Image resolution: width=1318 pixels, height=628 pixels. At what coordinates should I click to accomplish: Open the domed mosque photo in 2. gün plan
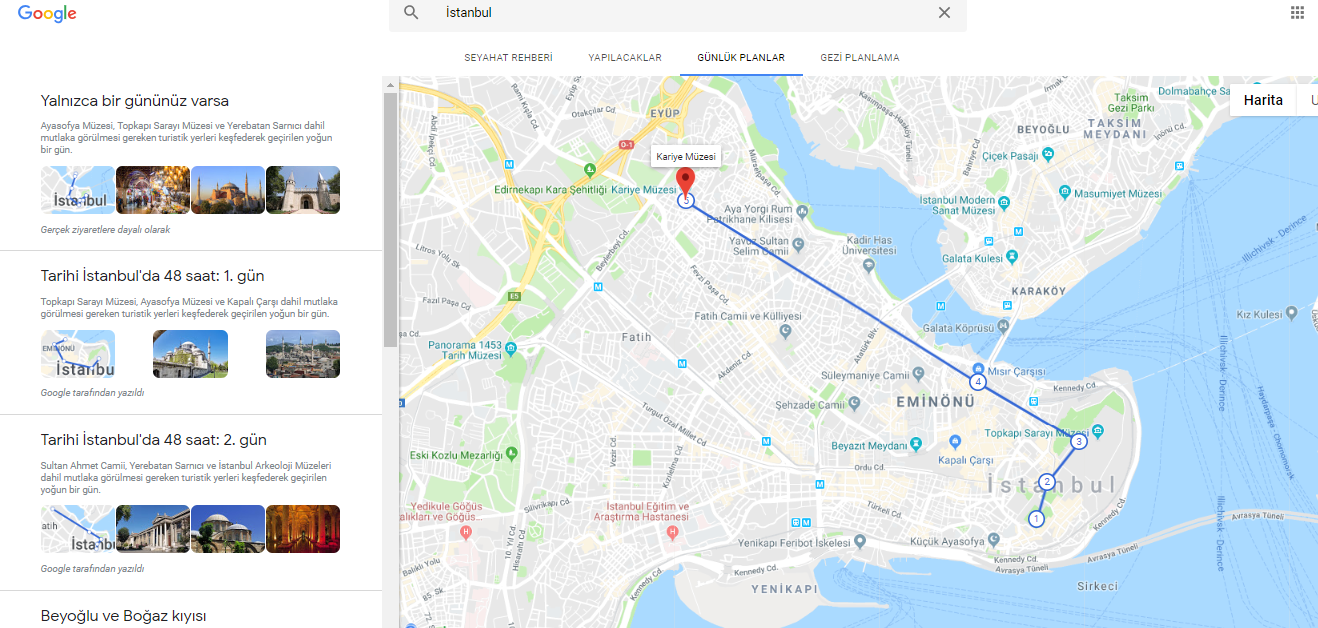[228, 529]
